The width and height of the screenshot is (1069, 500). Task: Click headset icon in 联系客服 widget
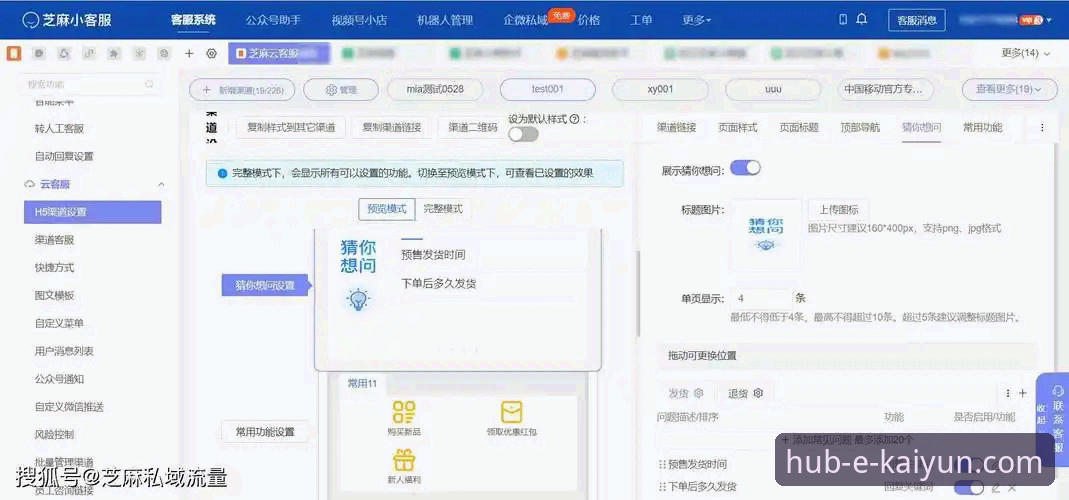point(1059,391)
